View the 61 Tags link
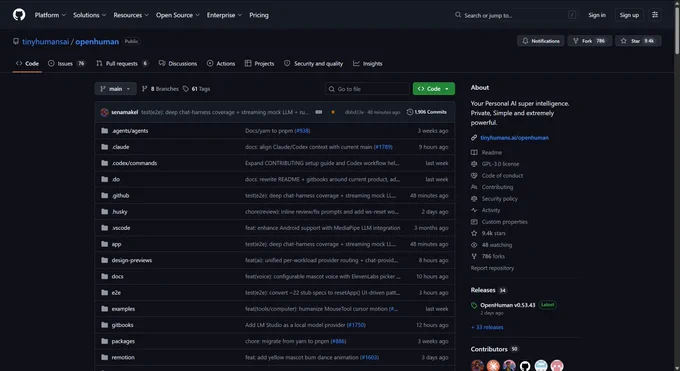The width and height of the screenshot is (680, 371). click(196, 89)
